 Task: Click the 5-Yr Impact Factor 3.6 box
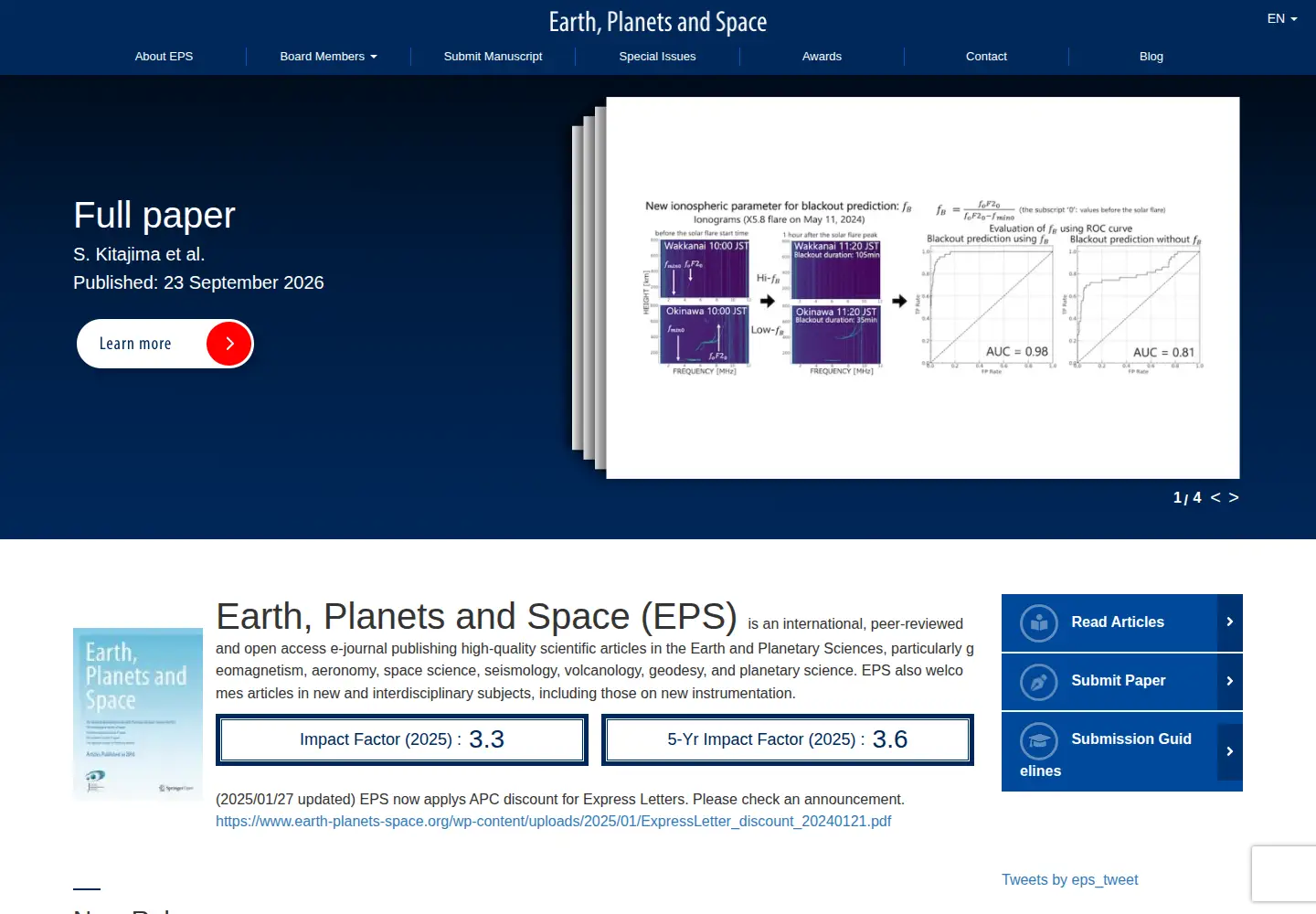[788, 739]
